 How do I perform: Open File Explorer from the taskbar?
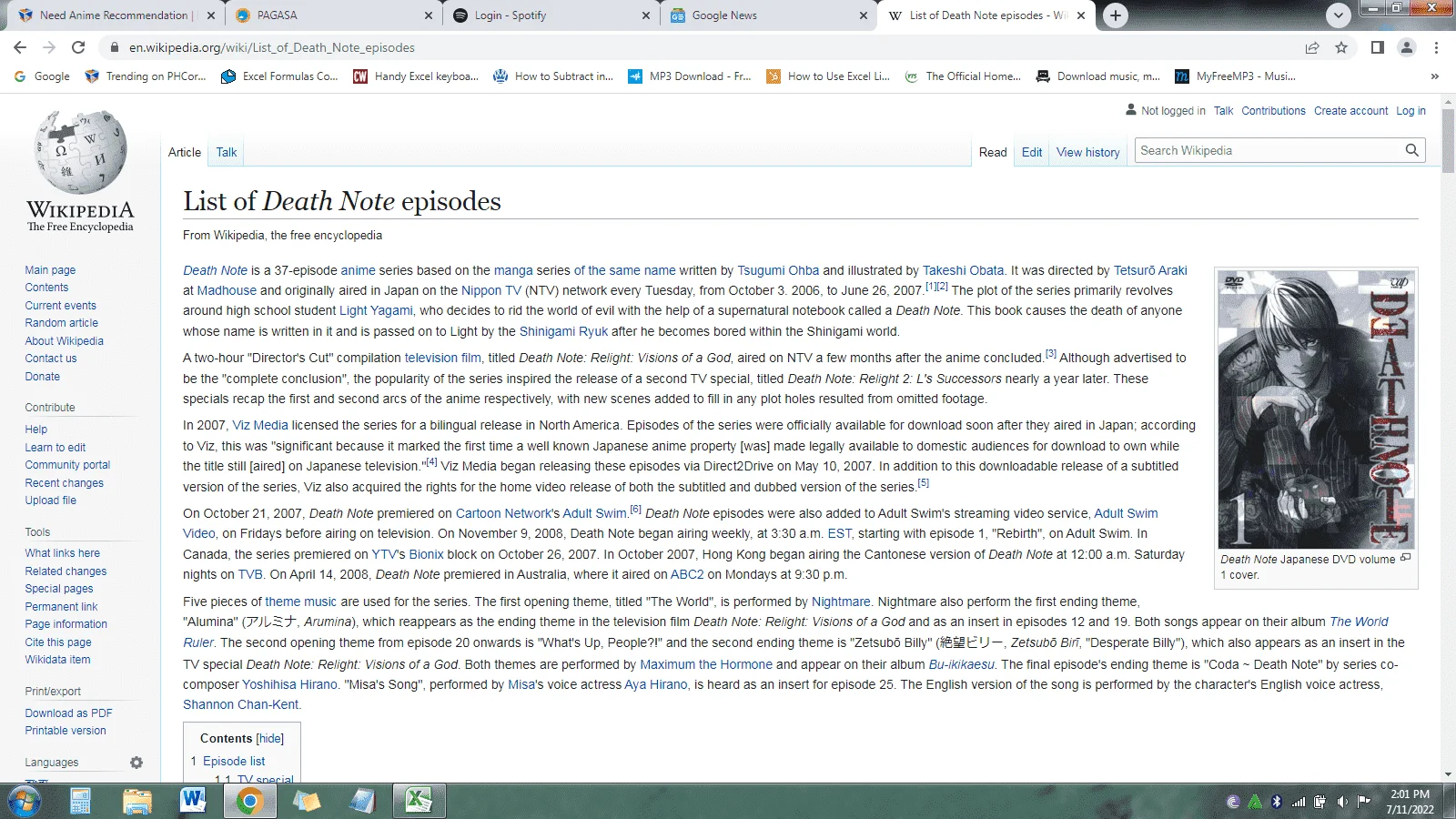click(136, 801)
